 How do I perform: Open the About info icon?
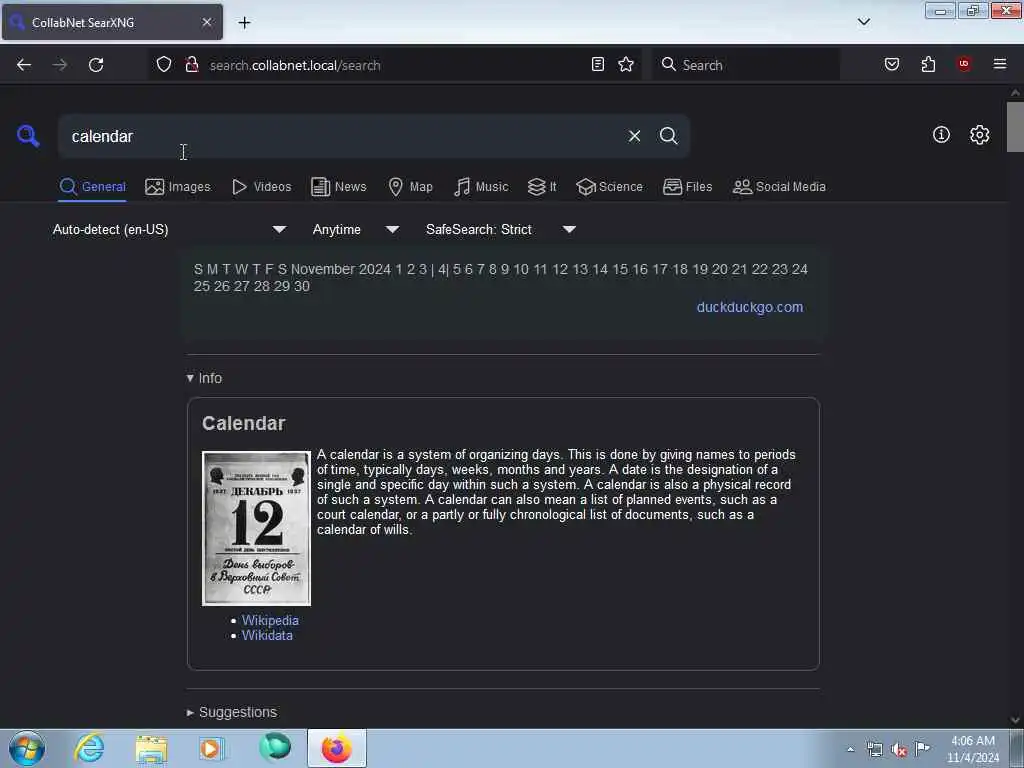(x=941, y=135)
